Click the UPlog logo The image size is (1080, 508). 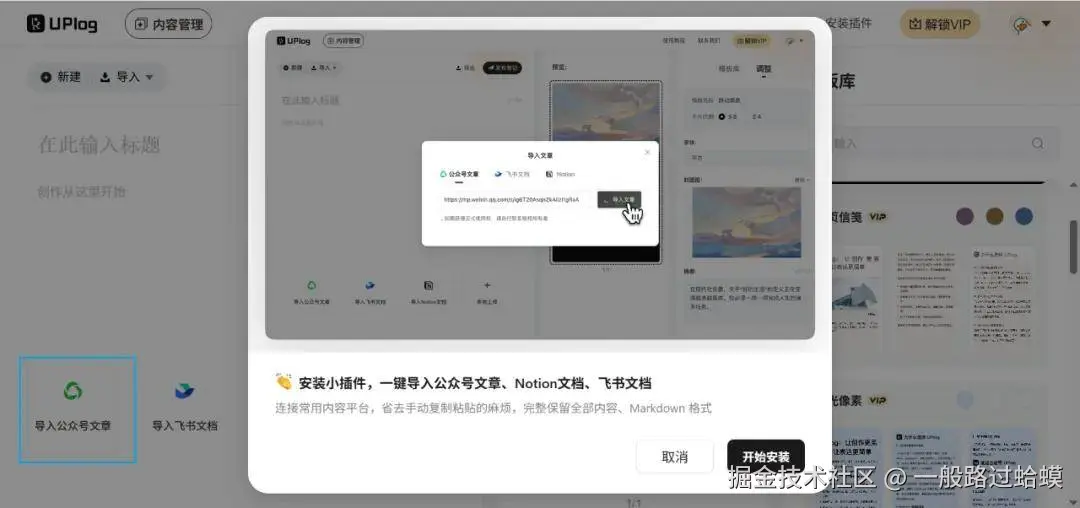point(62,24)
